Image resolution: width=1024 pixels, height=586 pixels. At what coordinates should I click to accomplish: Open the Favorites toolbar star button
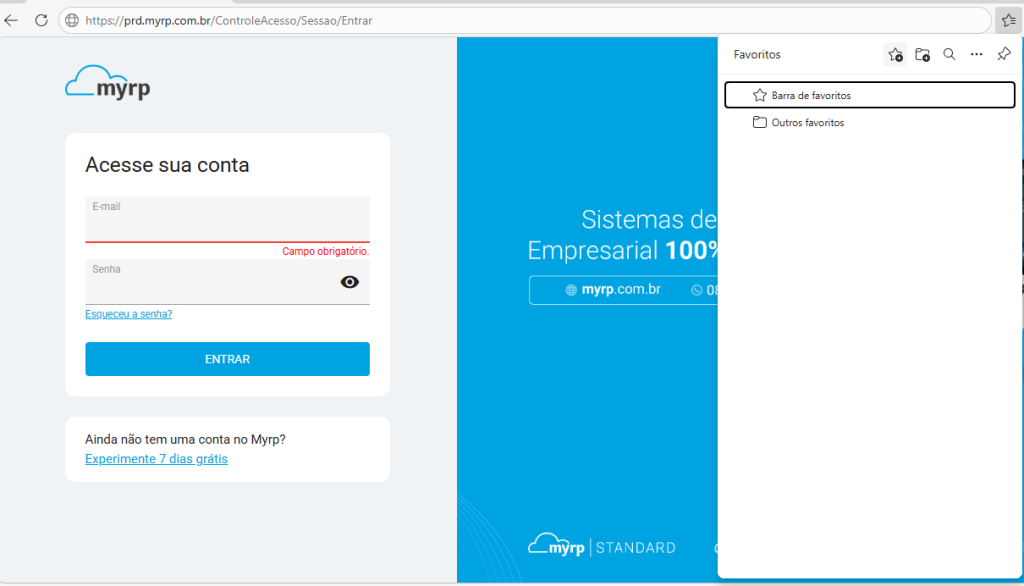point(1007,20)
